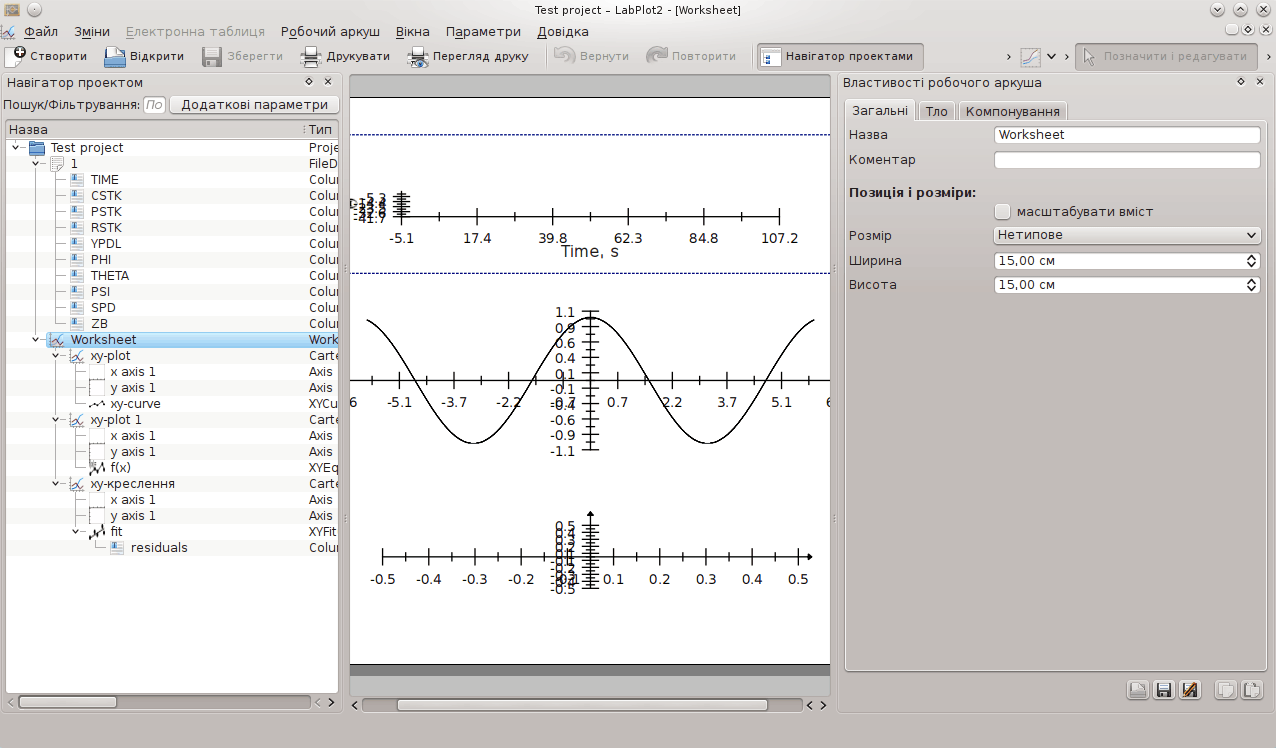The width and height of the screenshot is (1276, 748).
Task: Click the Назва text input field
Action: [1126, 135]
